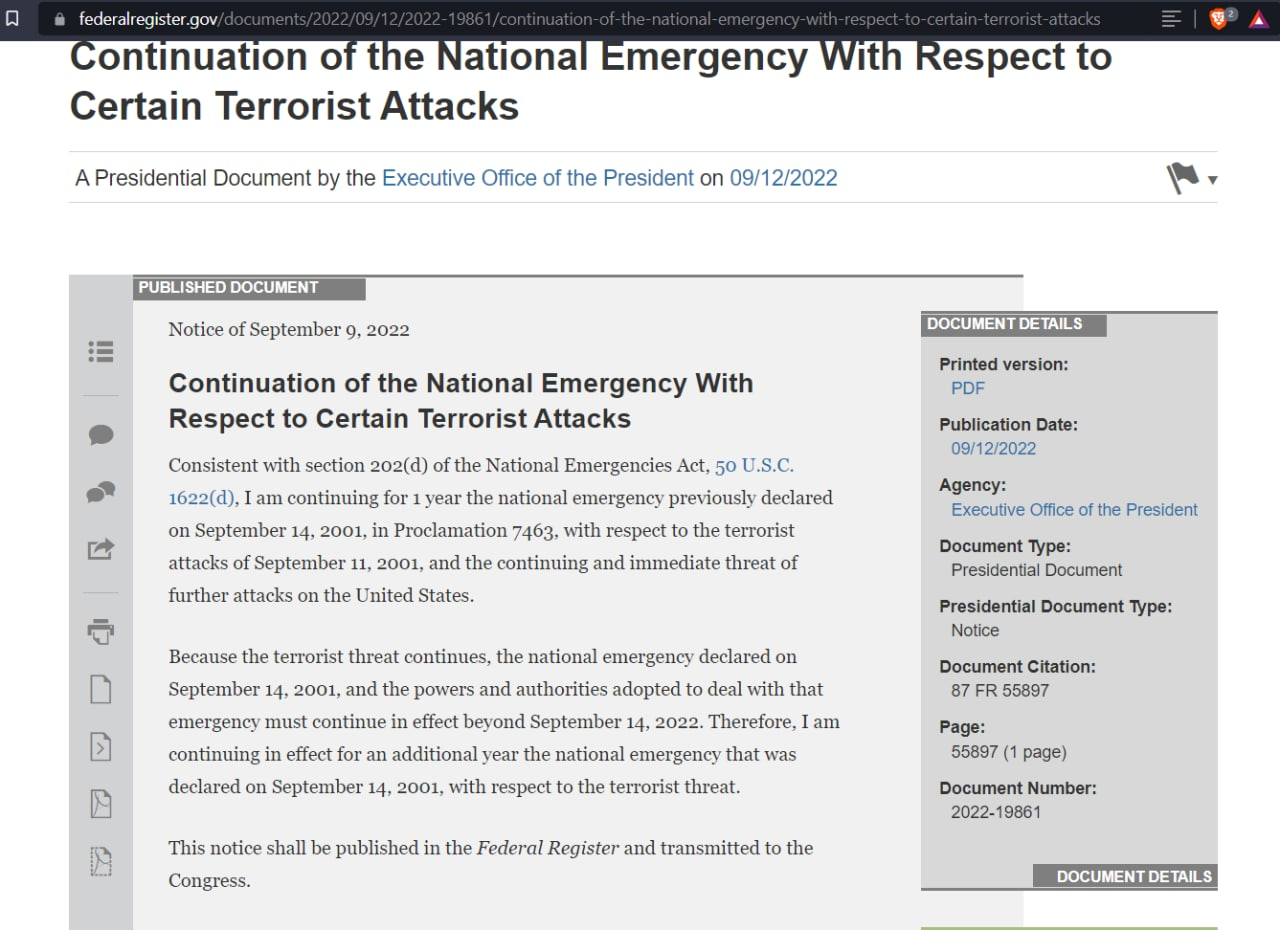Expand the flag dropdown arrow
This screenshot has width=1280, height=930.
click(x=1213, y=181)
